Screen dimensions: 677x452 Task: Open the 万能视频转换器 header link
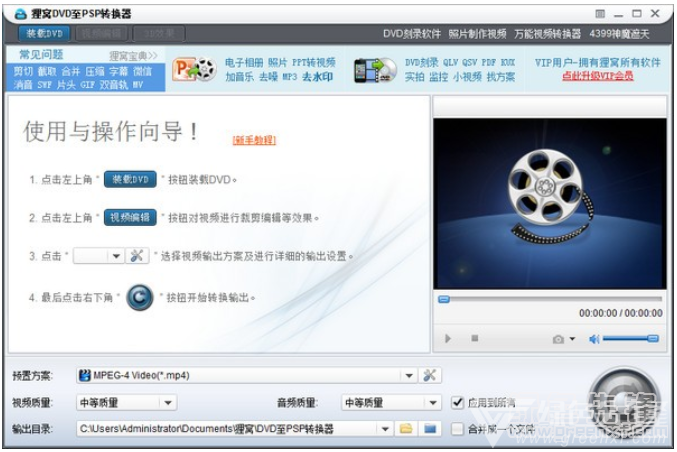tap(547, 34)
